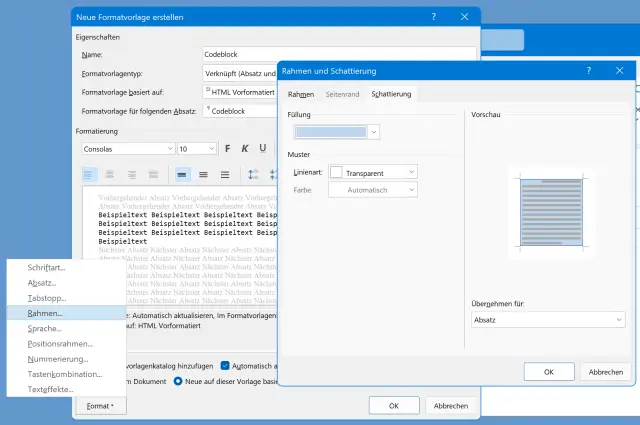Viewport: 640px width, 425px height.
Task: Choose 'Nummerierung...' from the Format menu
Action: (58, 358)
